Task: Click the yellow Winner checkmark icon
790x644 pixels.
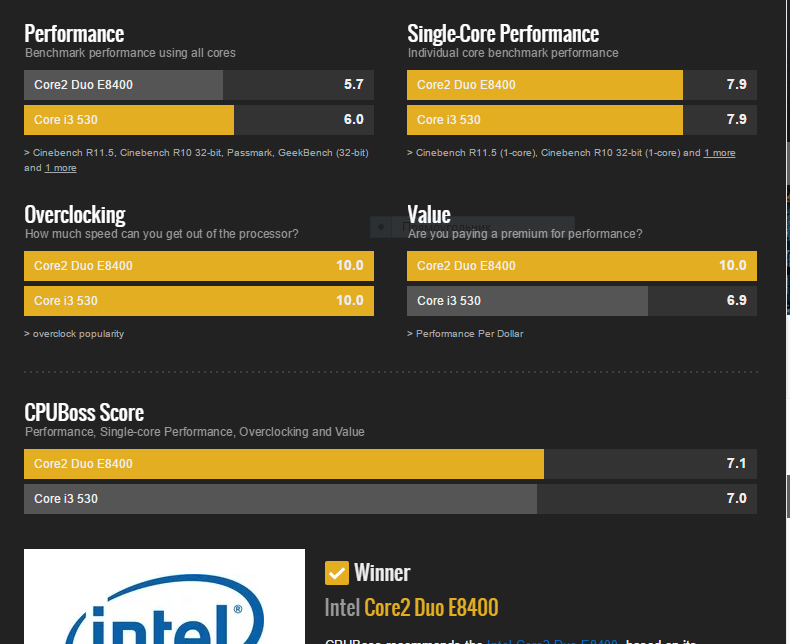Action: (x=337, y=573)
